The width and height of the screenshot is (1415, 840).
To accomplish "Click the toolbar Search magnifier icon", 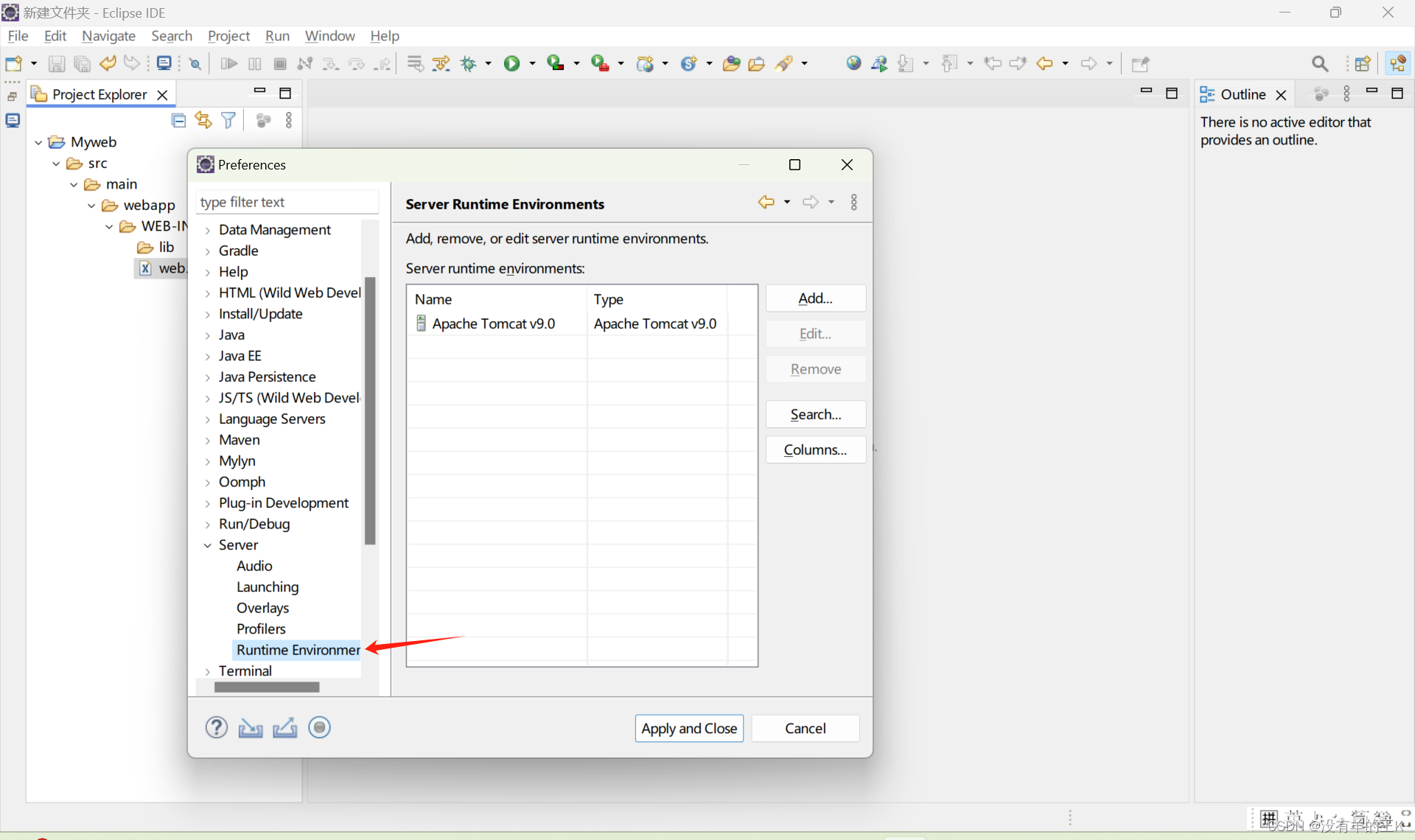I will [x=1320, y=64].
